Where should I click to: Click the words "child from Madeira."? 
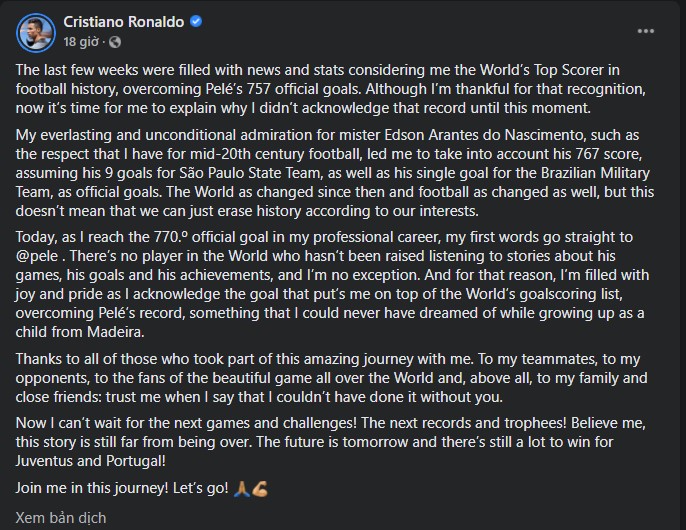[80, 332]
